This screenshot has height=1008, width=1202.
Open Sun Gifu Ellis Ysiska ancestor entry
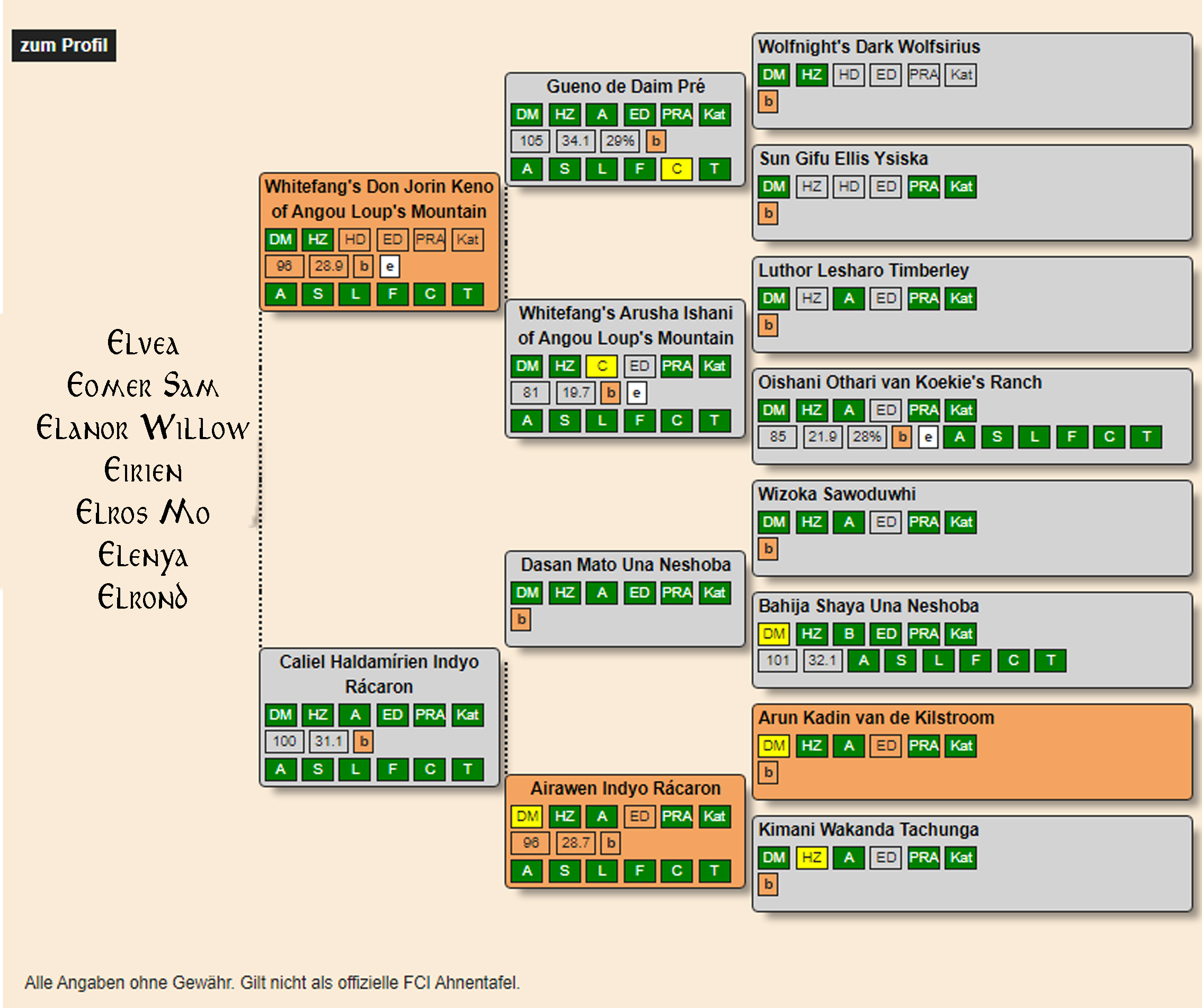coord(843,158)
